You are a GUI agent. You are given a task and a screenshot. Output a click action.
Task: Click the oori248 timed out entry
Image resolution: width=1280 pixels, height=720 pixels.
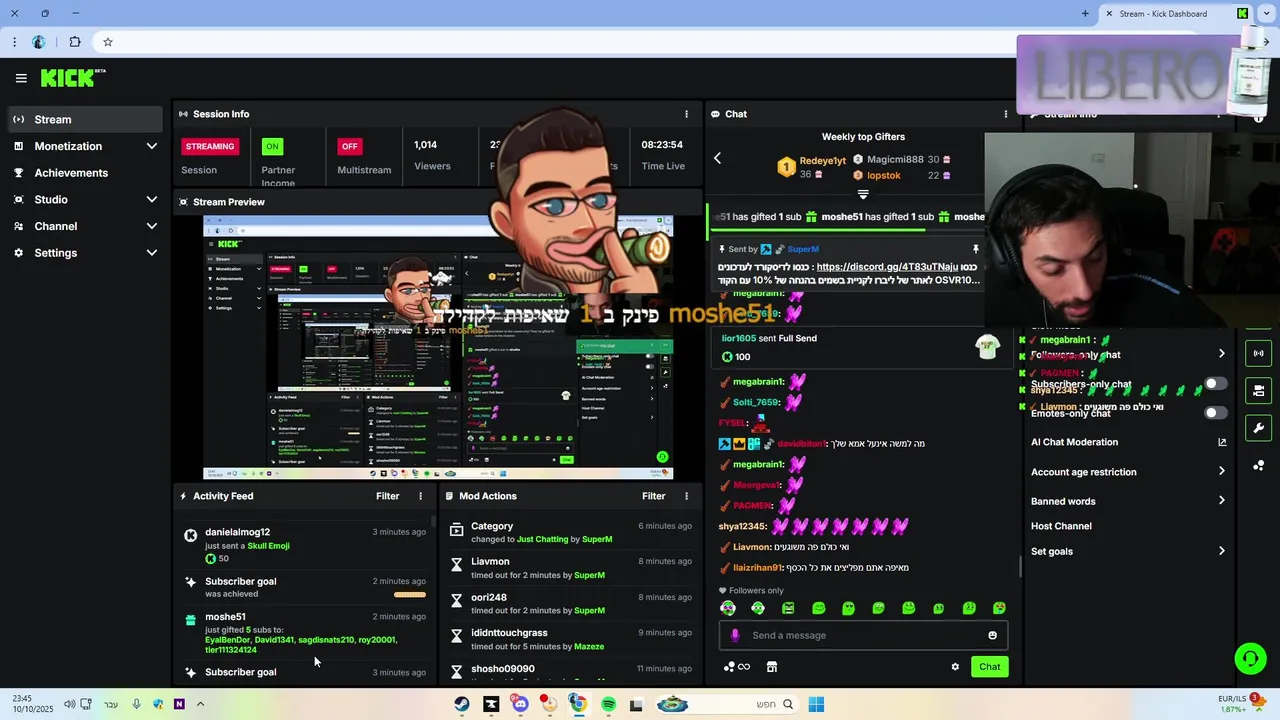click(x=570, y=603)
